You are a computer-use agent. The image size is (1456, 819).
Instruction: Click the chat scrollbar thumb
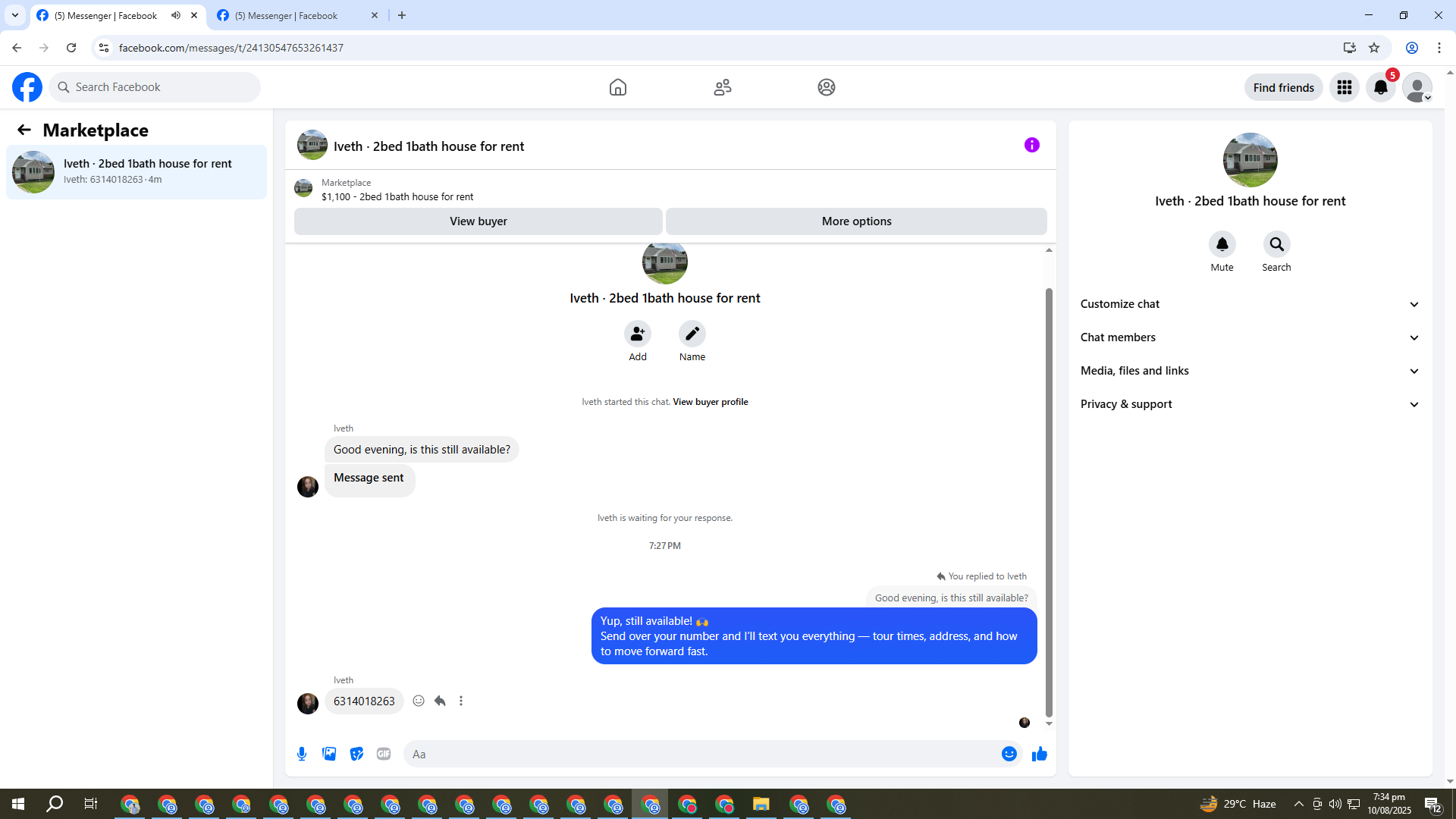1049,500
